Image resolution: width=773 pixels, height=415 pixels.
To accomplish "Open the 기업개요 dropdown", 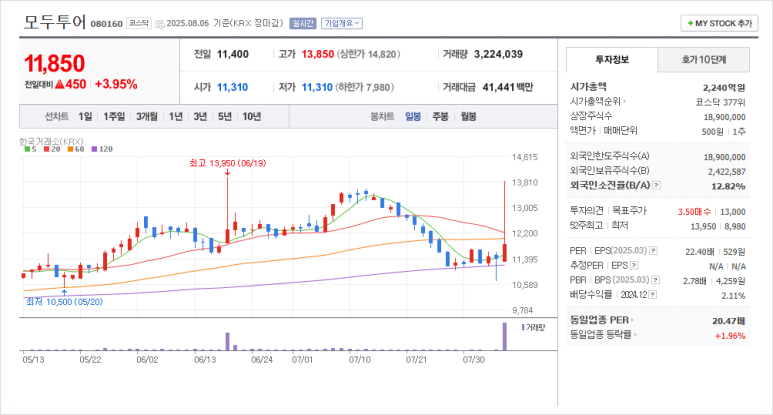I will pos(342,23).
